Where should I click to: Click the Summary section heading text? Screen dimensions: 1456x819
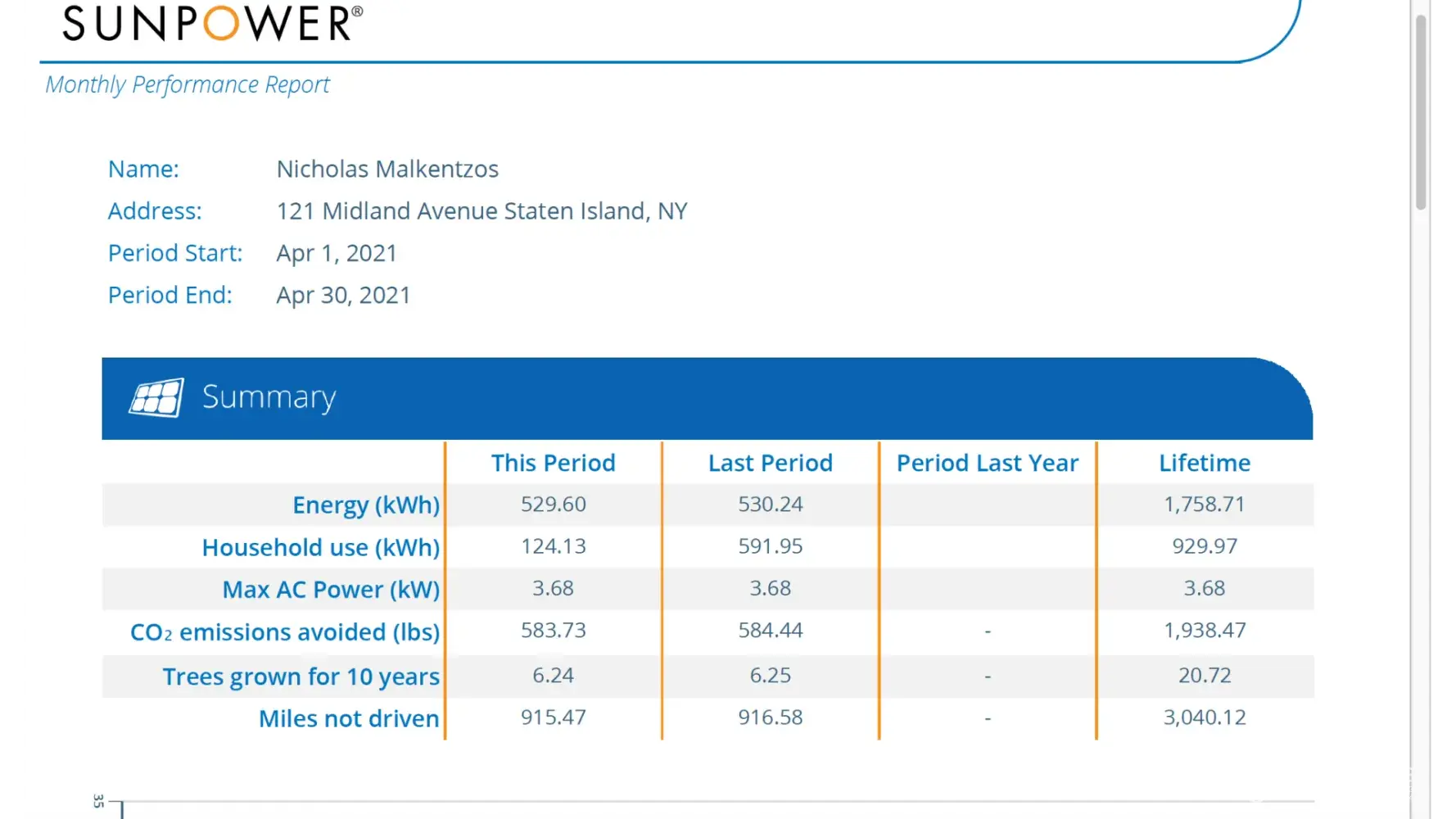269,397
